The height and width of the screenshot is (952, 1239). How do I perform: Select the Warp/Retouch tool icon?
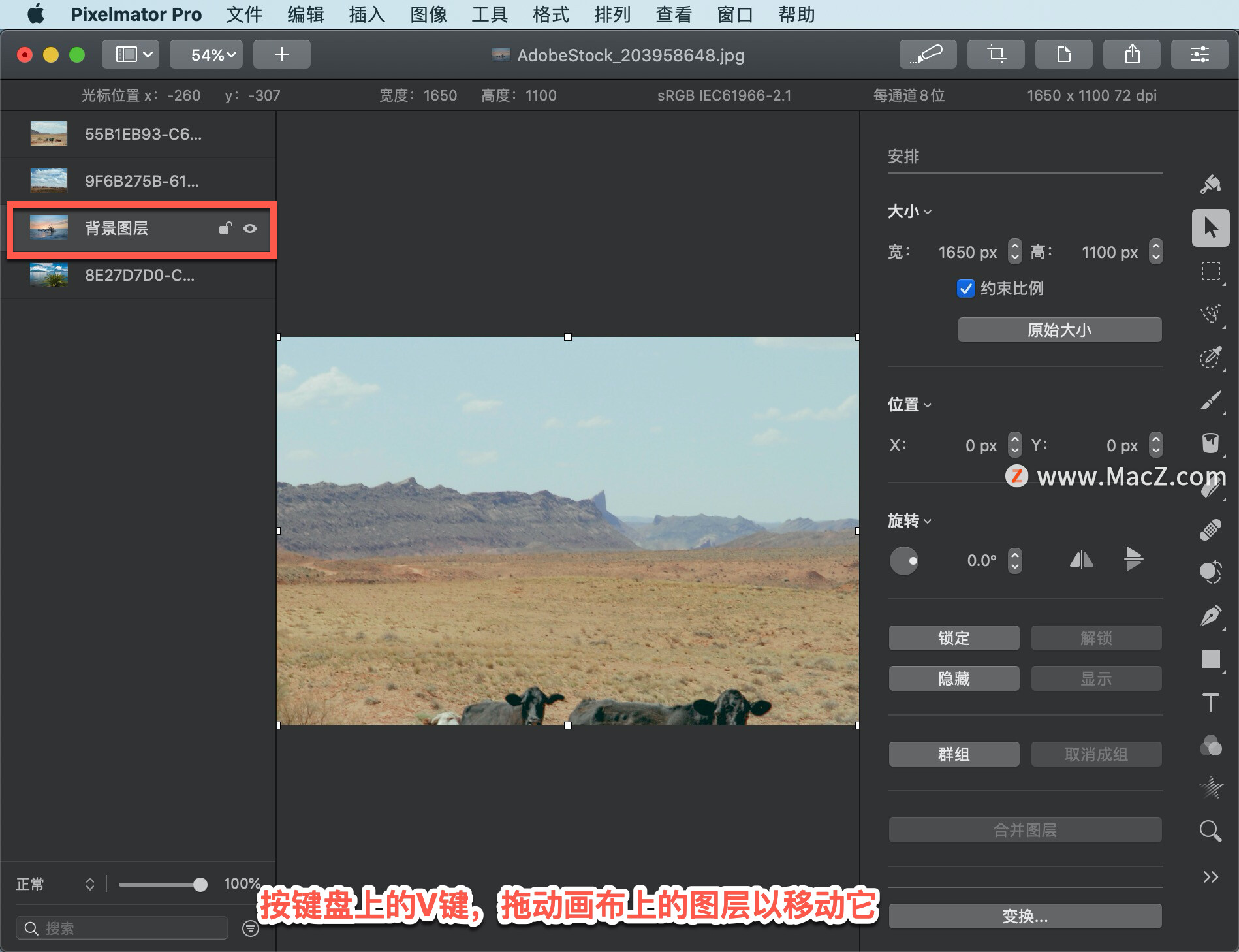[1210, 573]
